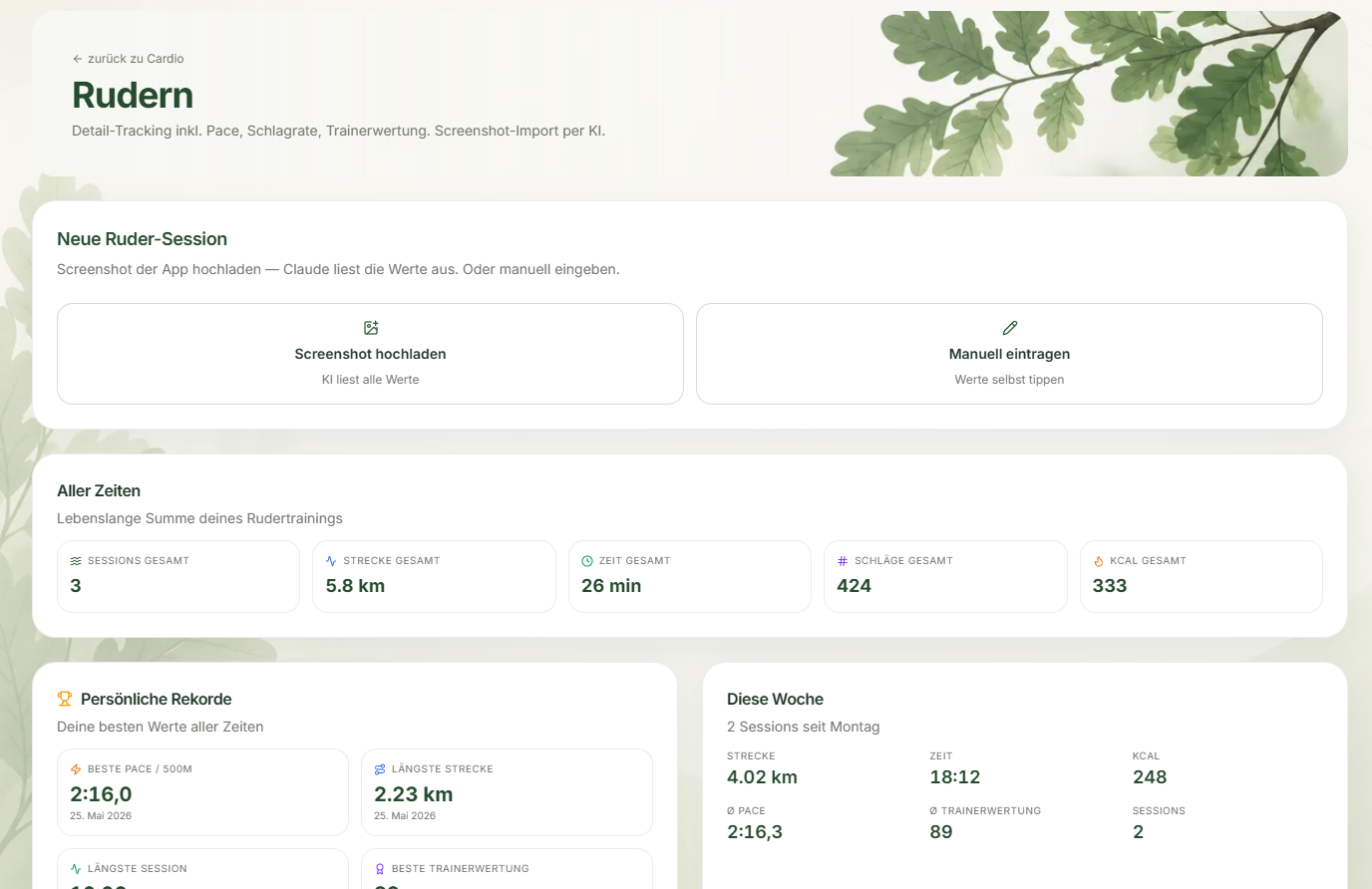Select the 'Strecke gesamt' 5.8 km card
This screenshot has height=889, width=1372.
434,576
